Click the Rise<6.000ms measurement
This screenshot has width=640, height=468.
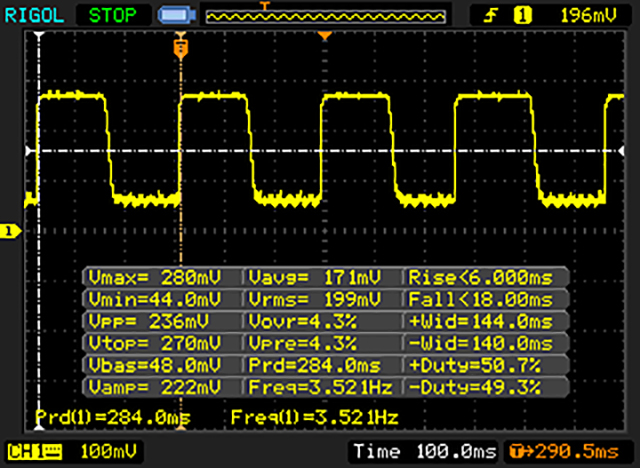(481, 278)
